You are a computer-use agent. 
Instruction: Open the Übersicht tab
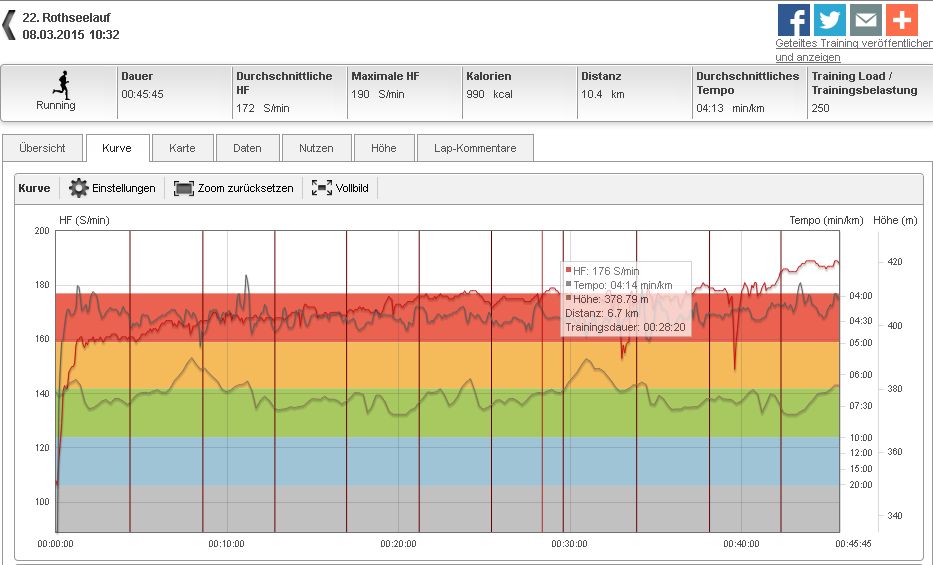click(42, 148)
